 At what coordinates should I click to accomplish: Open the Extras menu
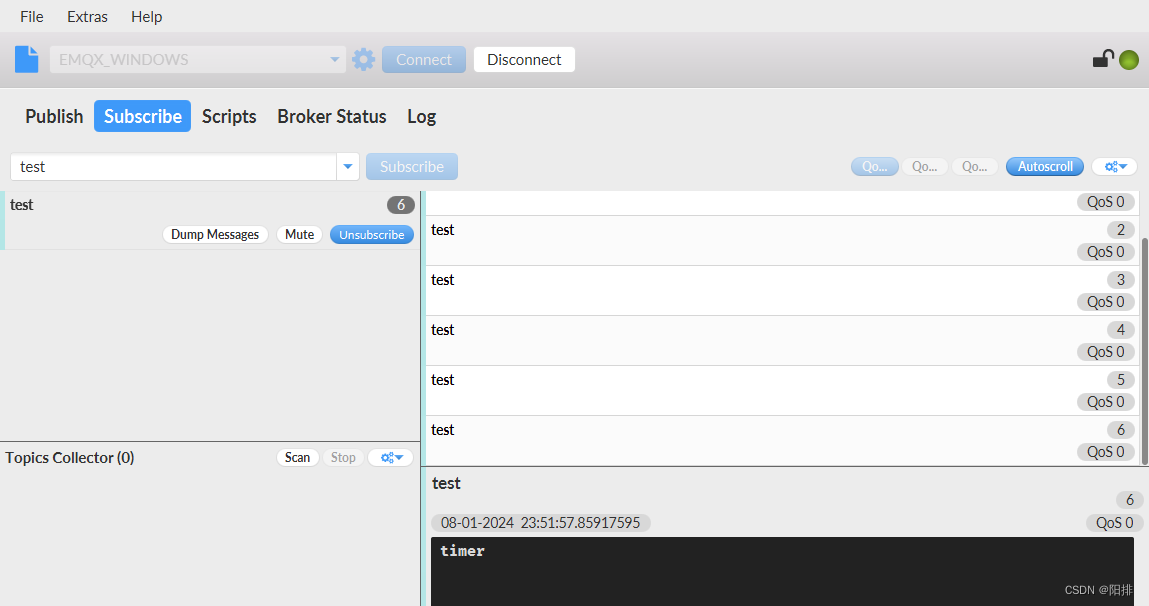pyautogui.click(x=87, y=16)
